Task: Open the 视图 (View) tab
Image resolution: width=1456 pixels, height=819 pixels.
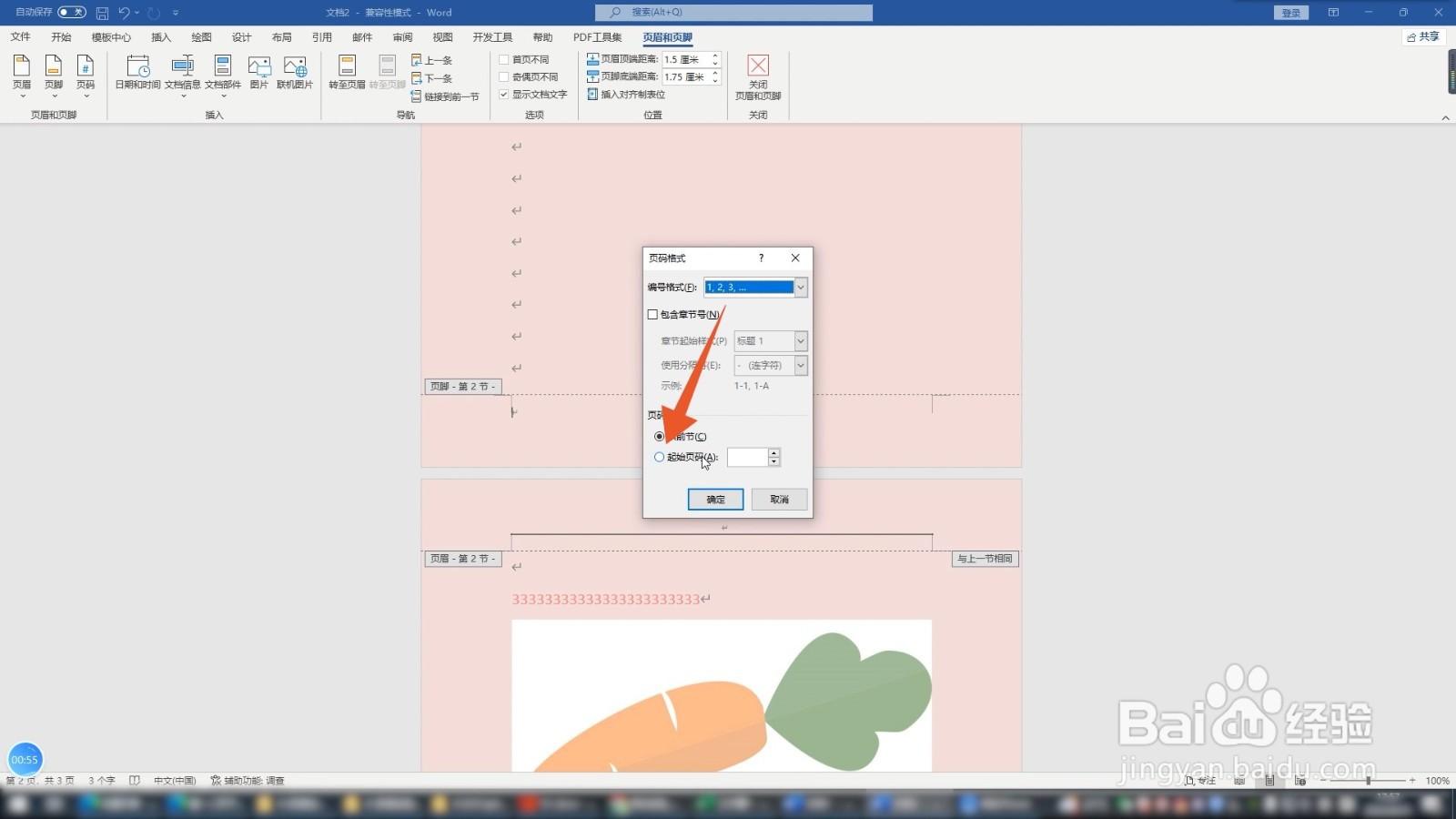Action: 443,37
